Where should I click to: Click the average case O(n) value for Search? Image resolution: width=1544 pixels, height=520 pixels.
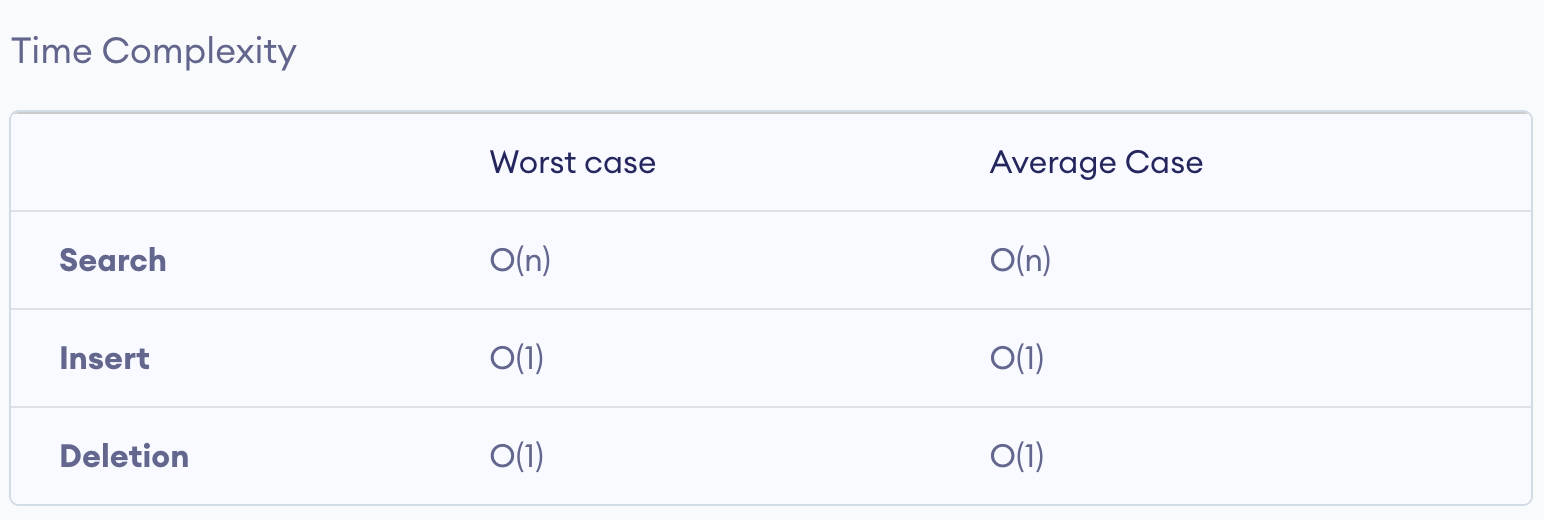pos(1020,260)
